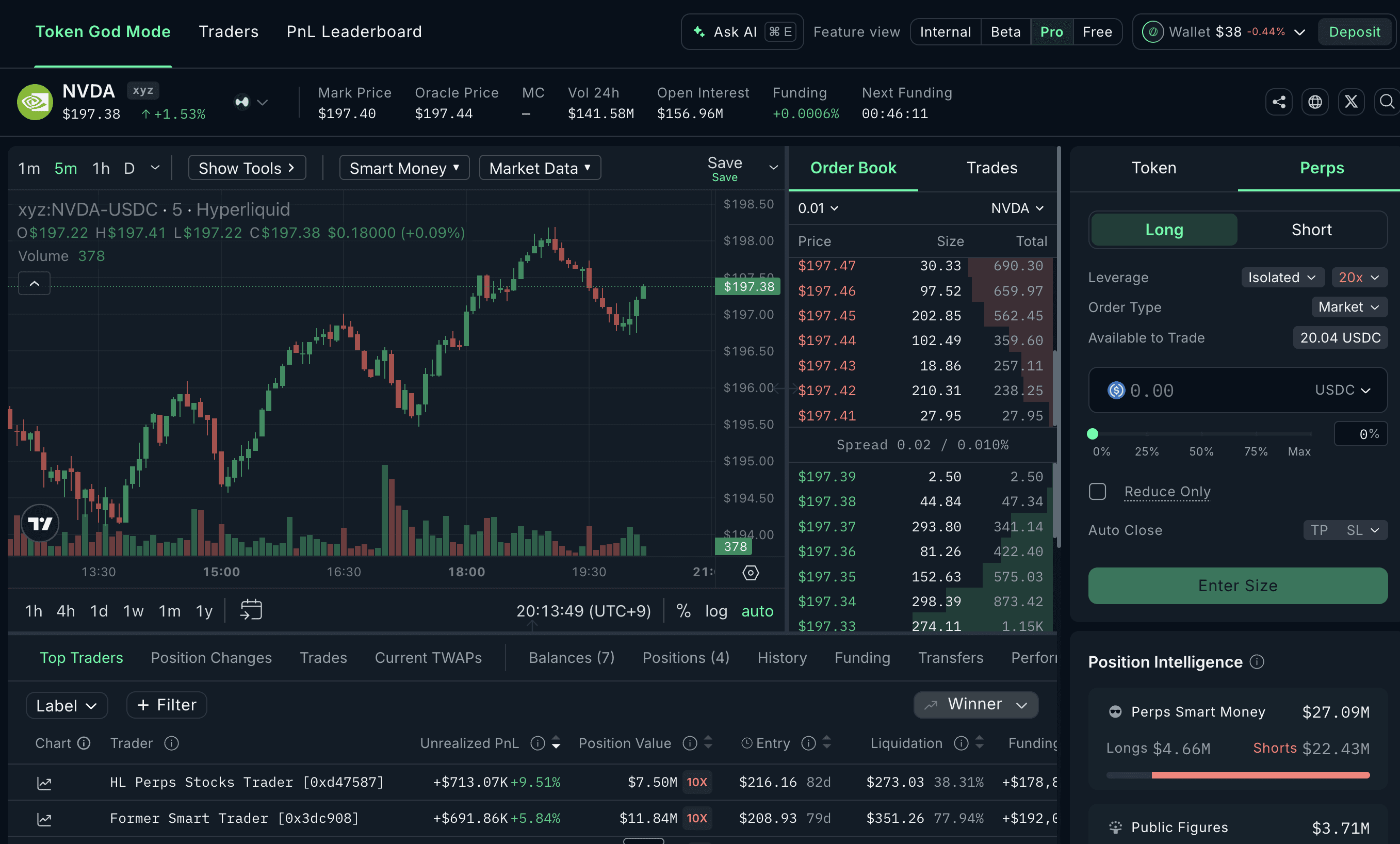The height and width of the screenshot is (844, 1400).
Task: Click the USDC coin icon in size field
Action: [1116, 390]
